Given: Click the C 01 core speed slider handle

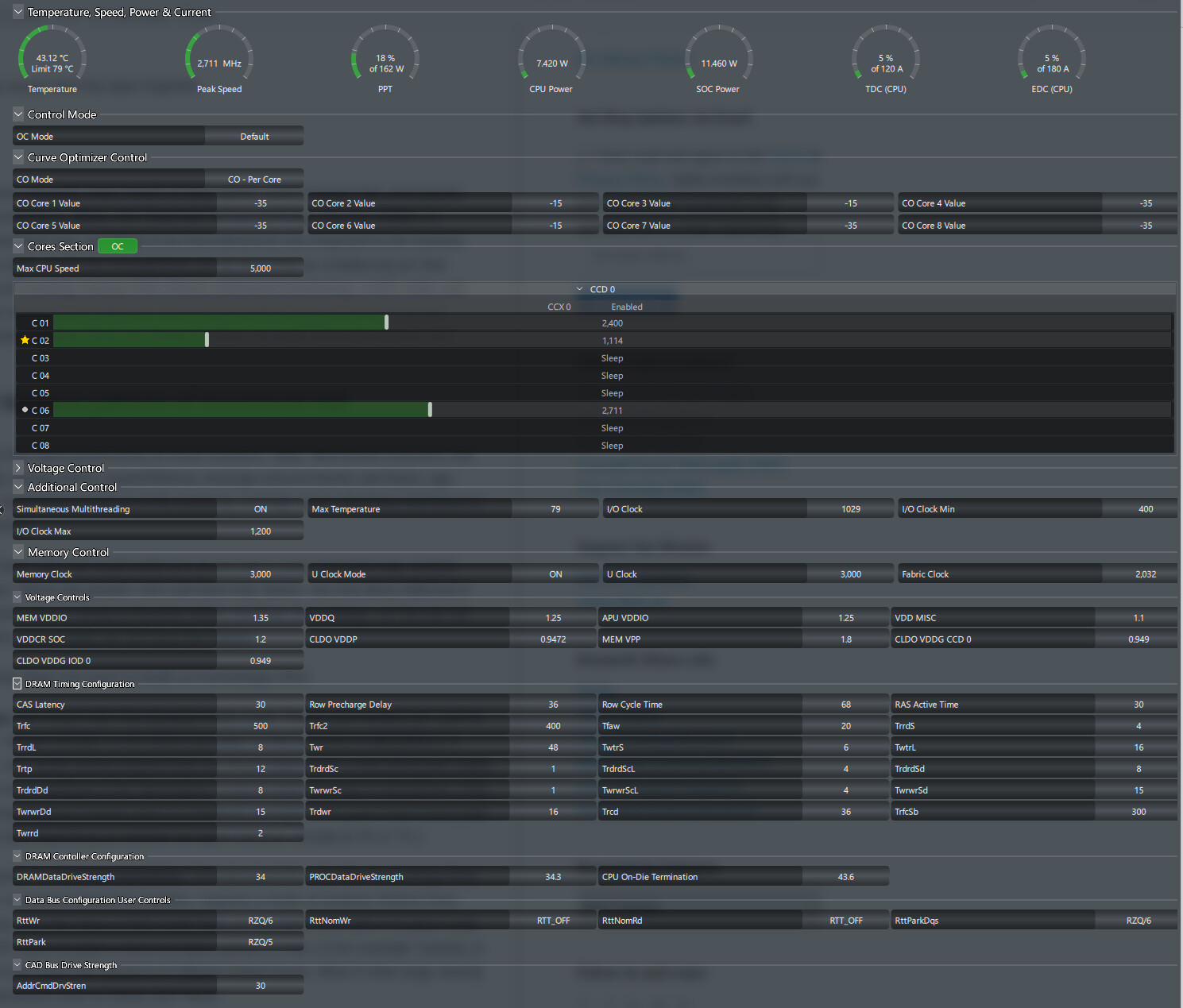Looking at the screenshot, I should tap(387, 322).
